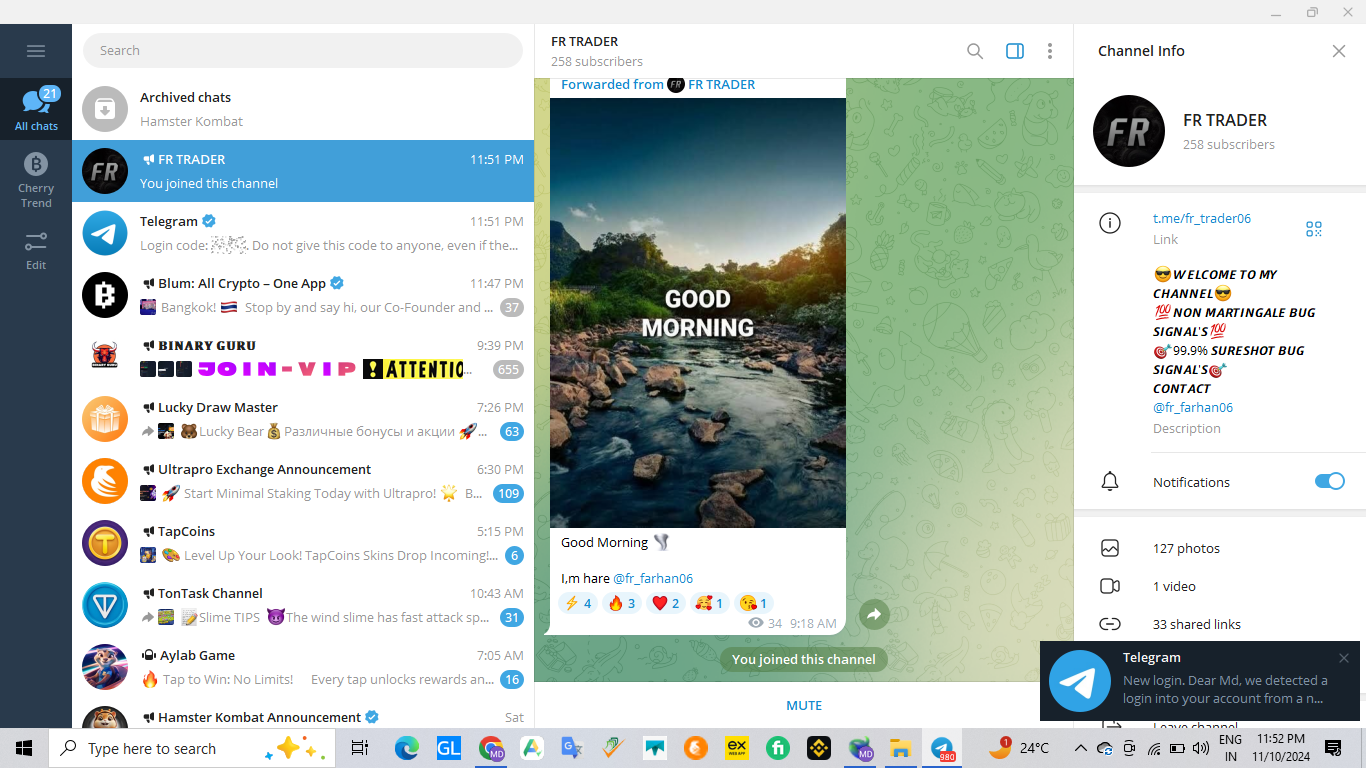
Task: Open the Fiverr taskbar icon
Action: [778, 748]
